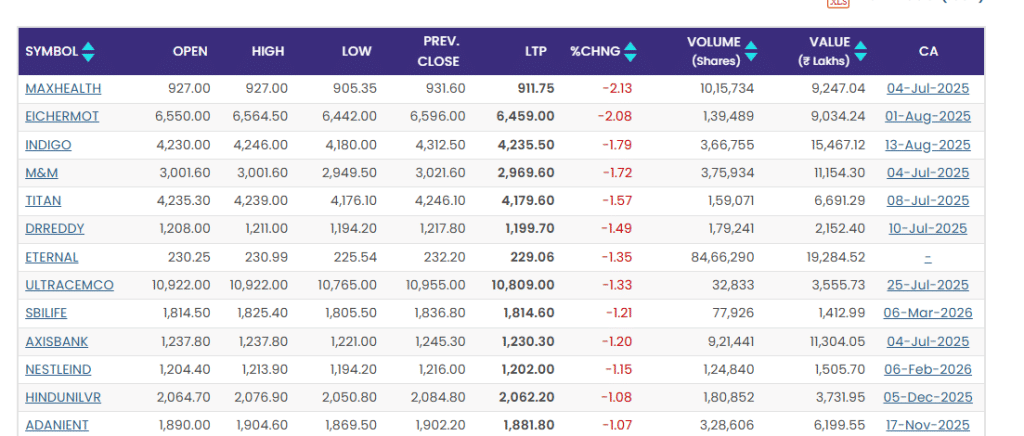Open TITAN stock details
This screenshot has width=1024, height=436.
click(43, 201)
